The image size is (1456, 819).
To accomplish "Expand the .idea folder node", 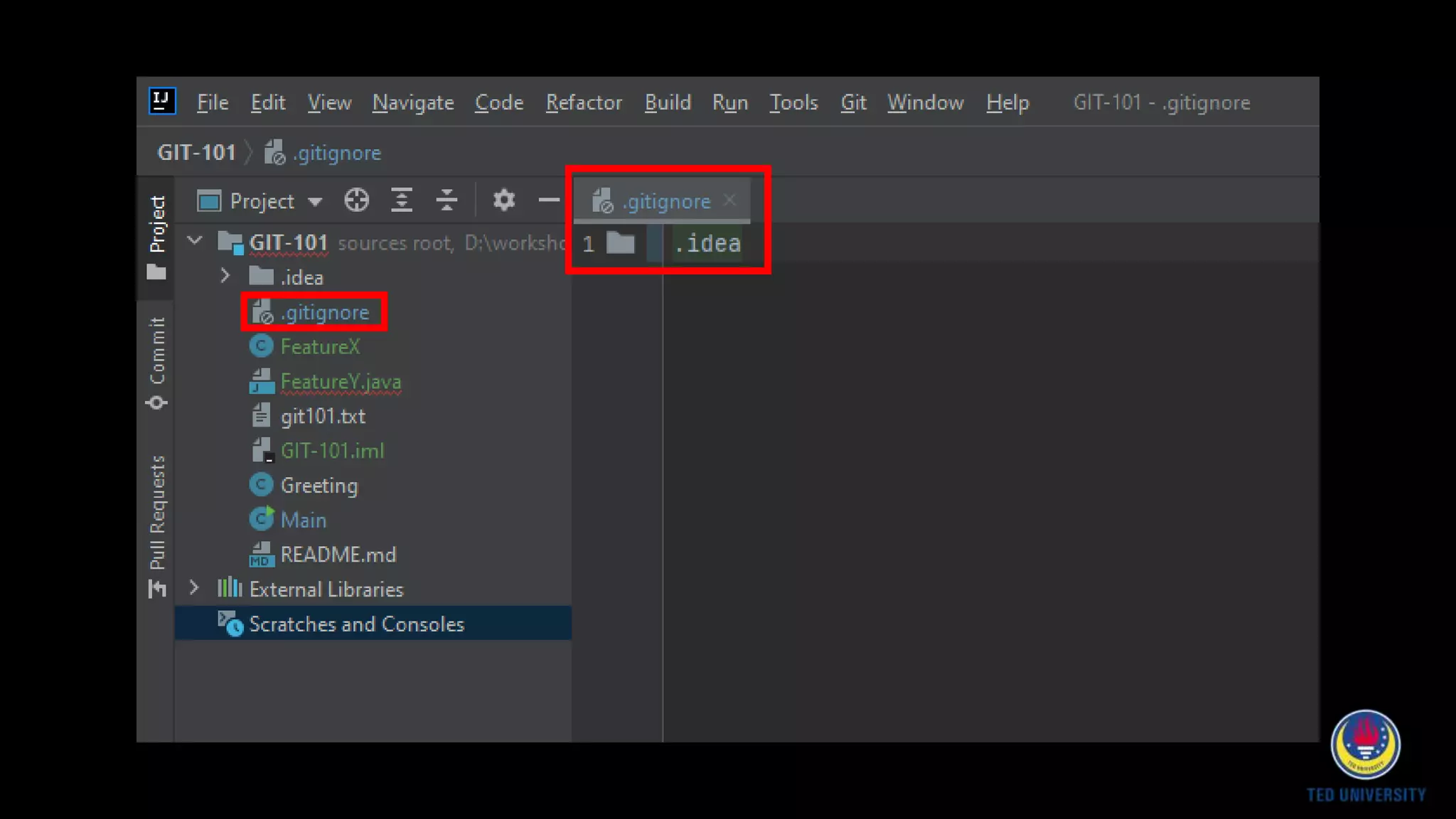I will click(225, 277).
